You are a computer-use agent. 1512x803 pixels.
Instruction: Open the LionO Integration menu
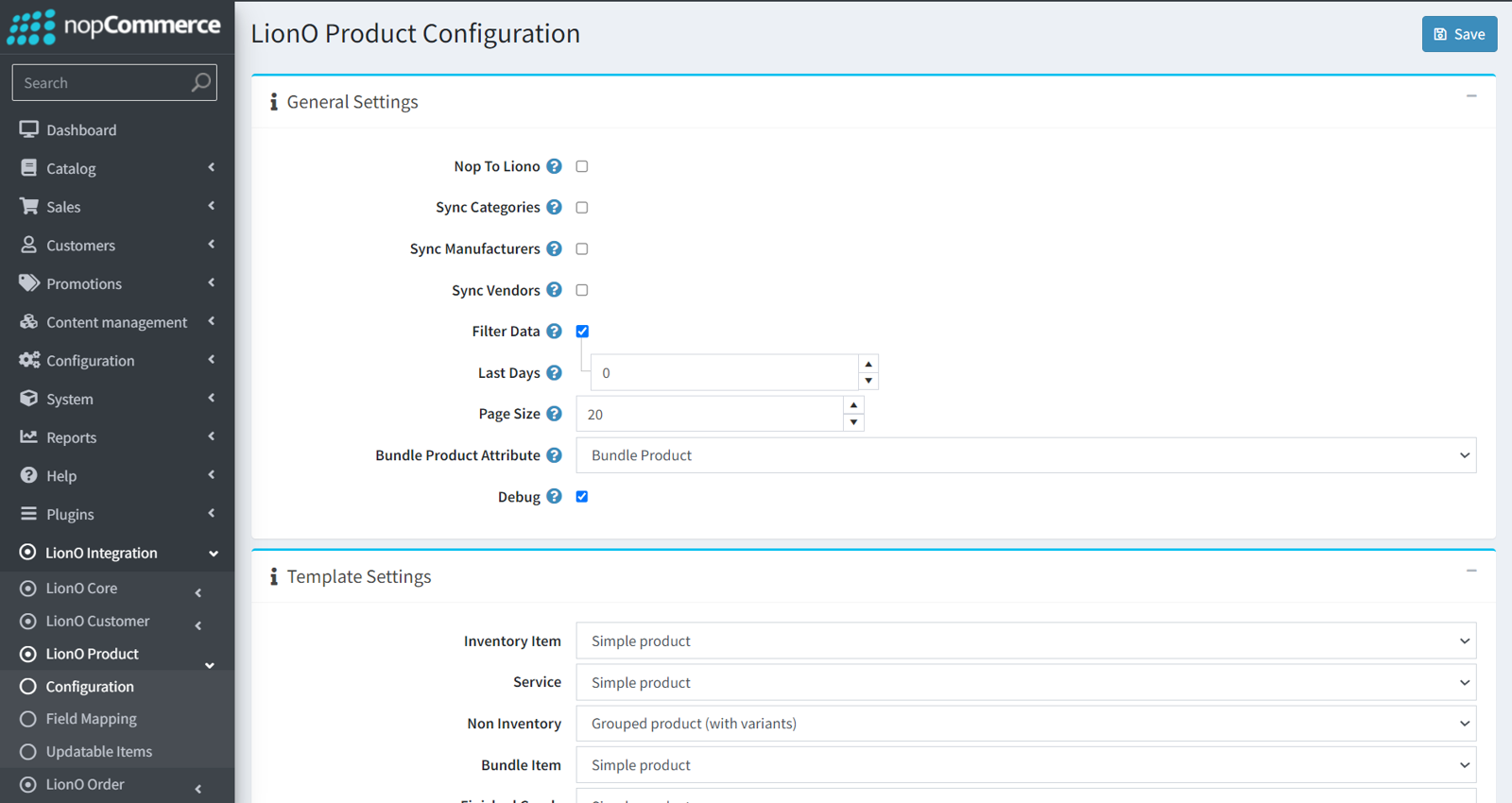117,553
